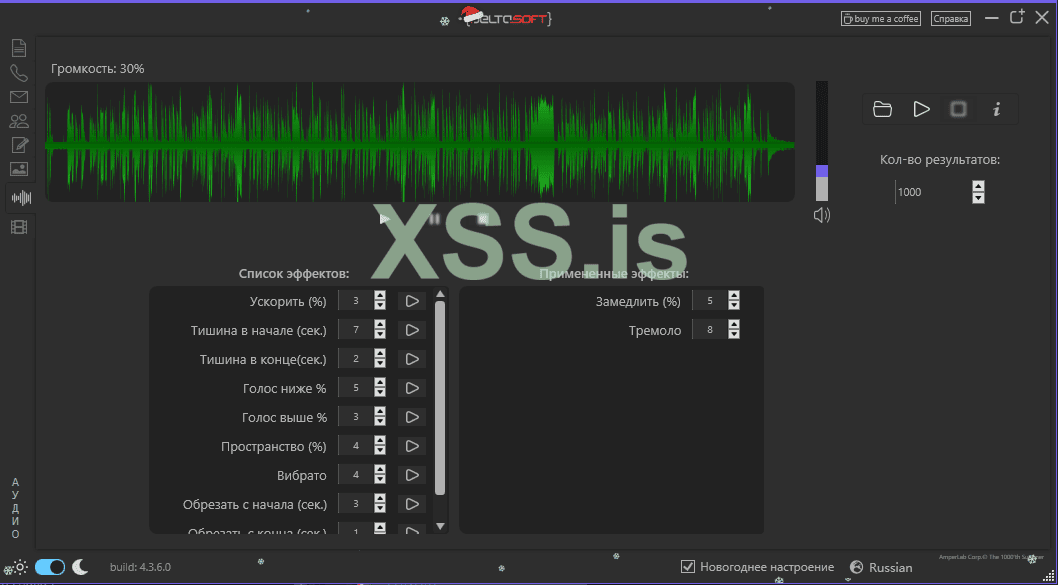Click the Ускорить (%) value field
1058x585 pixels.
pos(356,301)
